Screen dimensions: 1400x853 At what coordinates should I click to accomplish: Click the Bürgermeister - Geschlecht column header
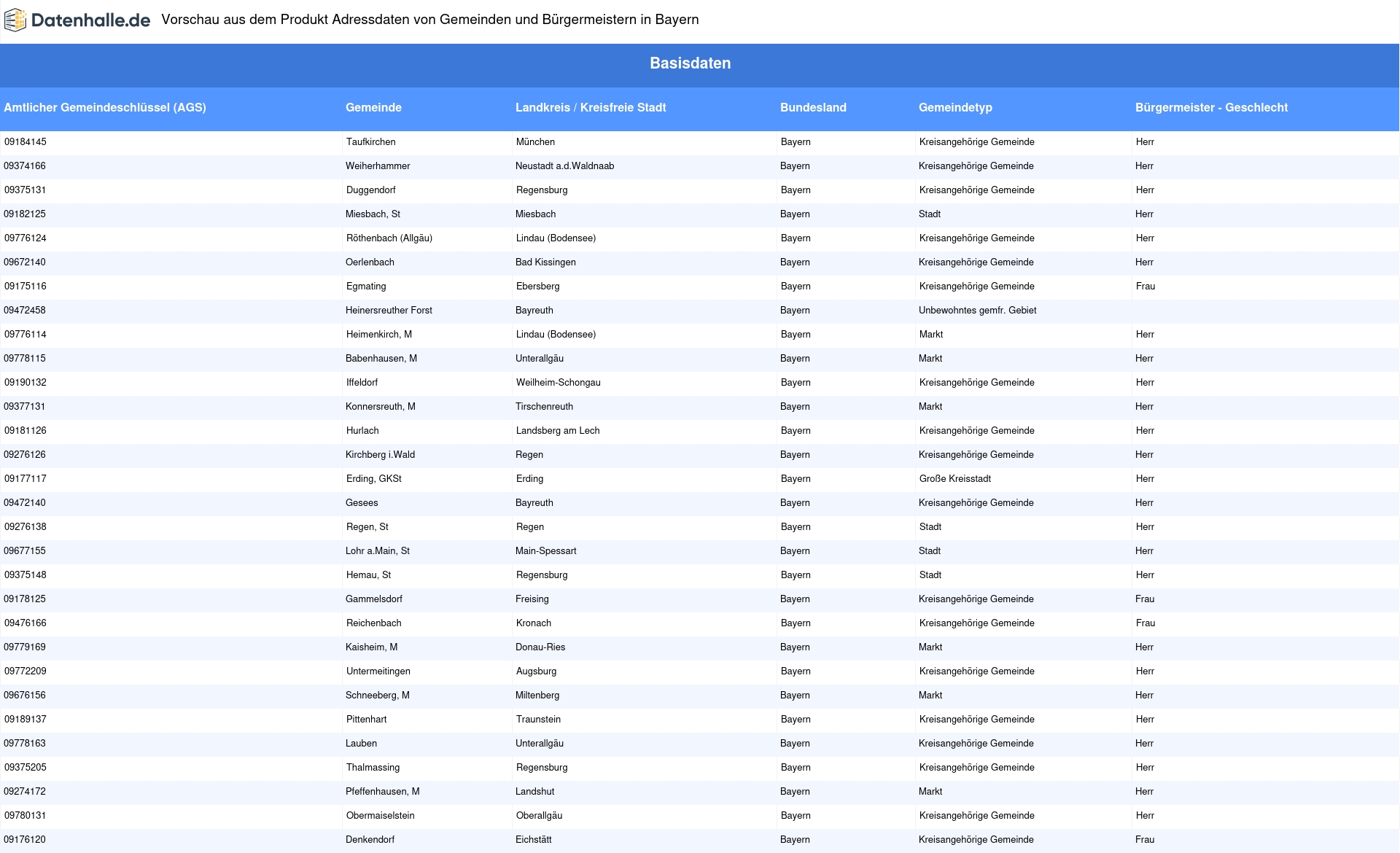pos(1211,107)
